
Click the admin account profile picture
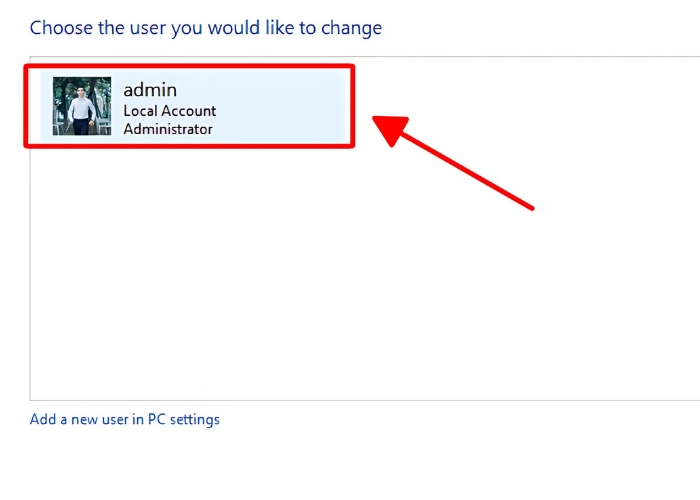point(82,106)
